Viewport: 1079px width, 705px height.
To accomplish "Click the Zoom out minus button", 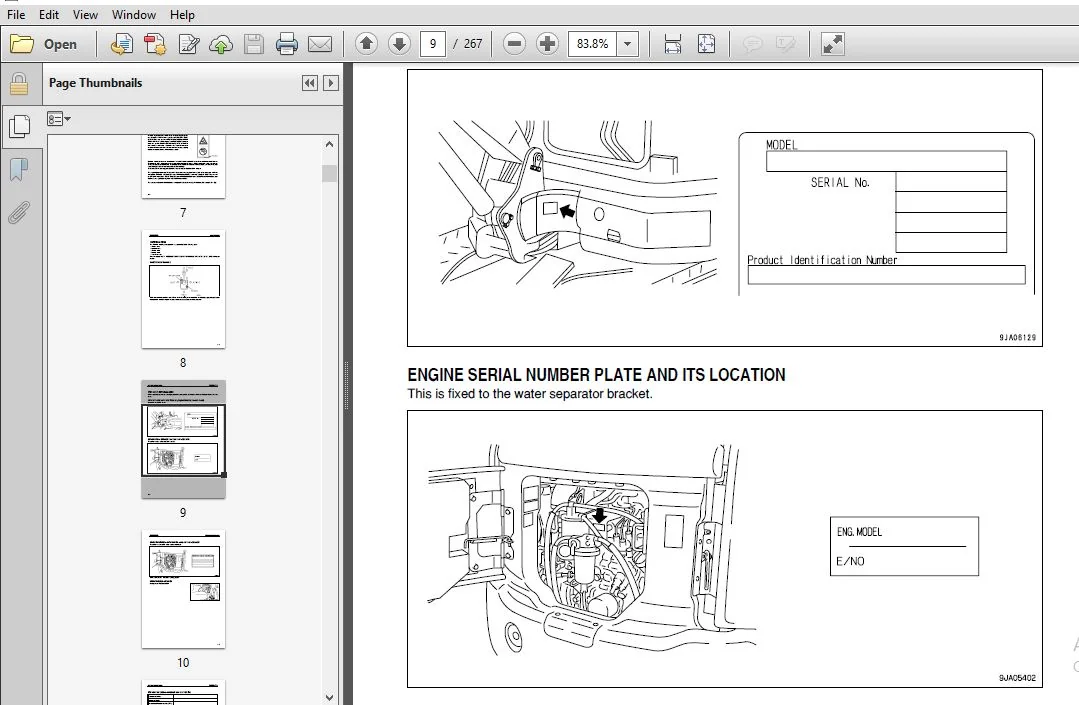I will pyautogui.click(x=514, y=44).
